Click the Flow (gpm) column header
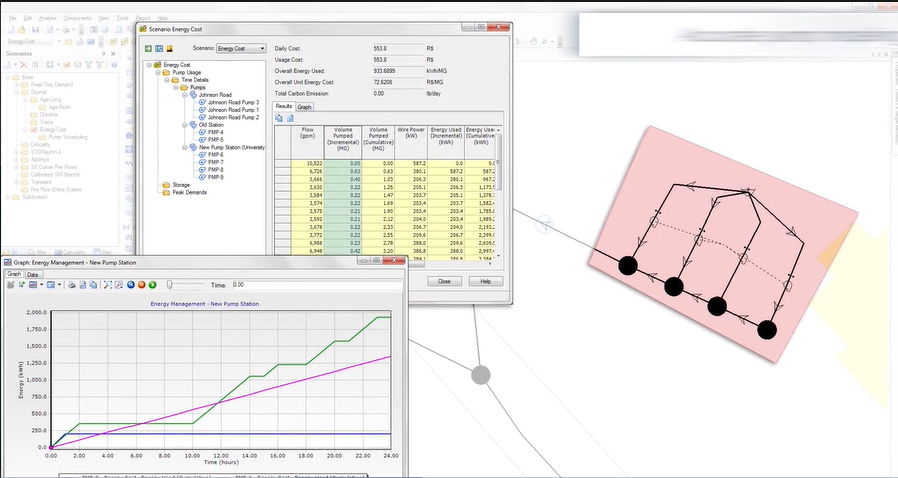 coord(308,143)
